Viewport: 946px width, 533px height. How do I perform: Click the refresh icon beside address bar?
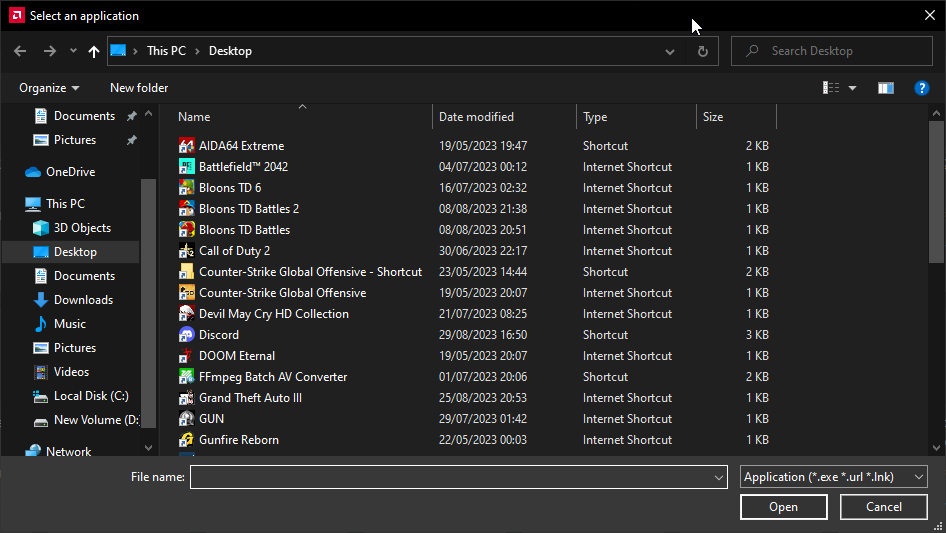702,51
